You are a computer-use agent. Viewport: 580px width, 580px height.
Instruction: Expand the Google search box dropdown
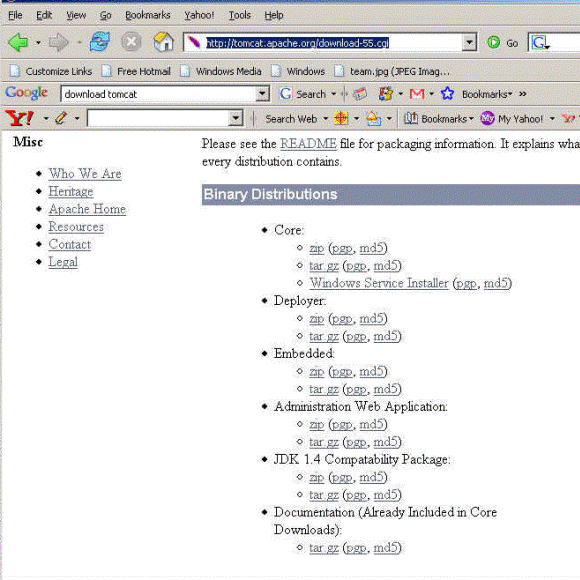coord(262,94)
